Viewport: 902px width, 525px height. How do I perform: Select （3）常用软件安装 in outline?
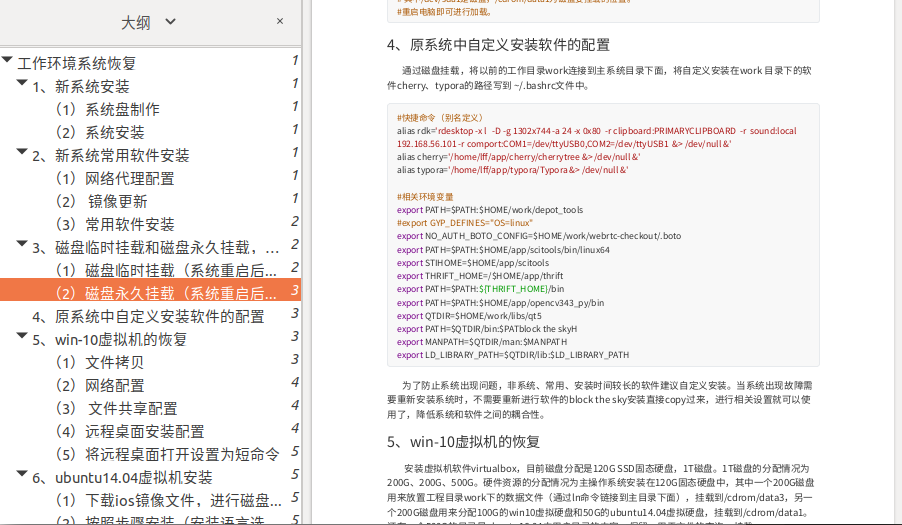tap(114, 224)
